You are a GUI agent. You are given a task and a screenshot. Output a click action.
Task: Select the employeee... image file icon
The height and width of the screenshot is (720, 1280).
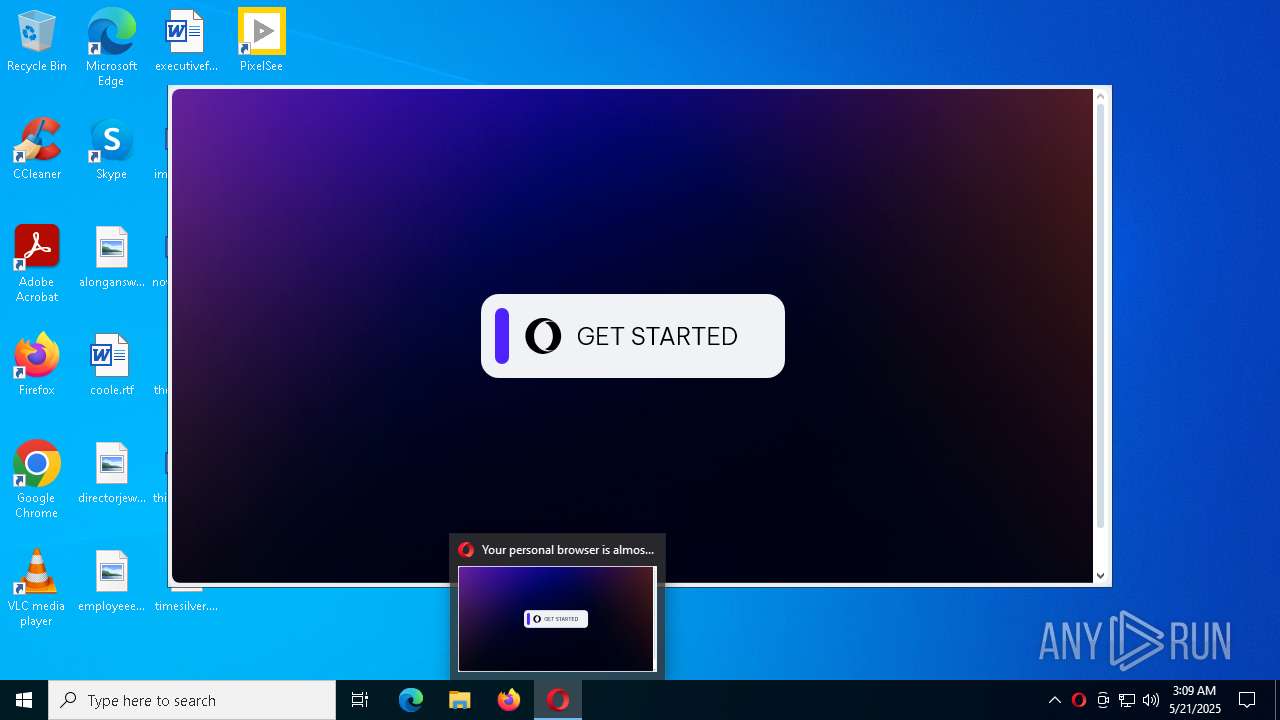click(x=111, y=581)
